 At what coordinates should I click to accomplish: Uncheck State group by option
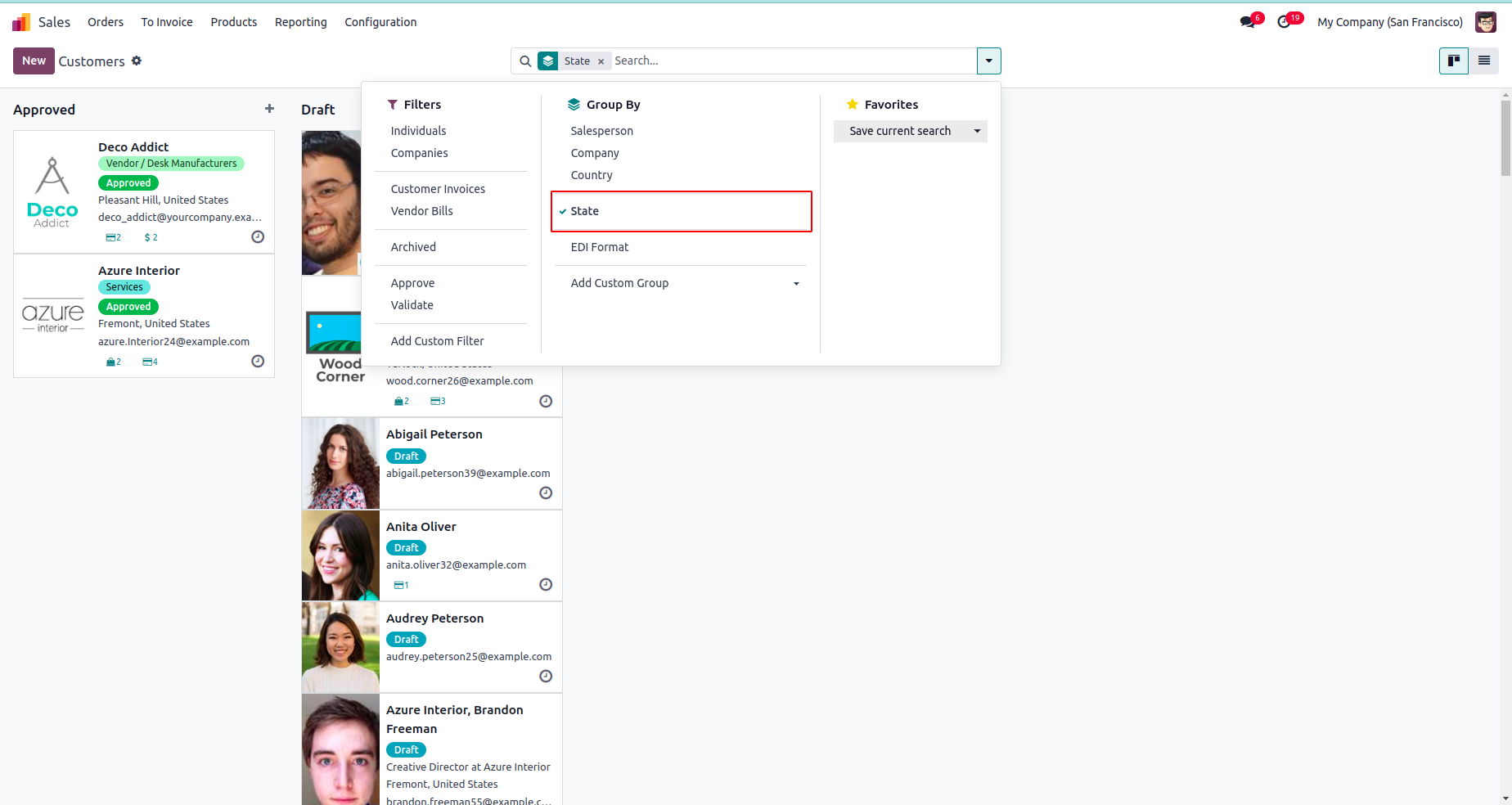pos(681,211)
